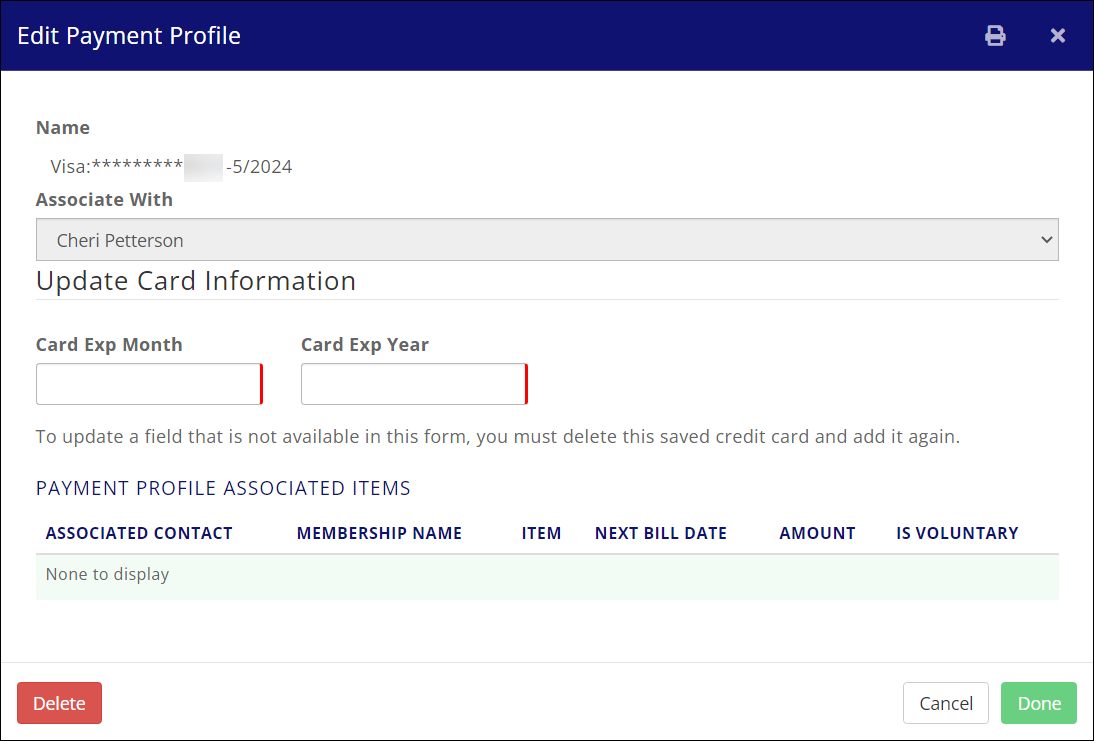Click the Next Bill Date column header

point(660,533)
